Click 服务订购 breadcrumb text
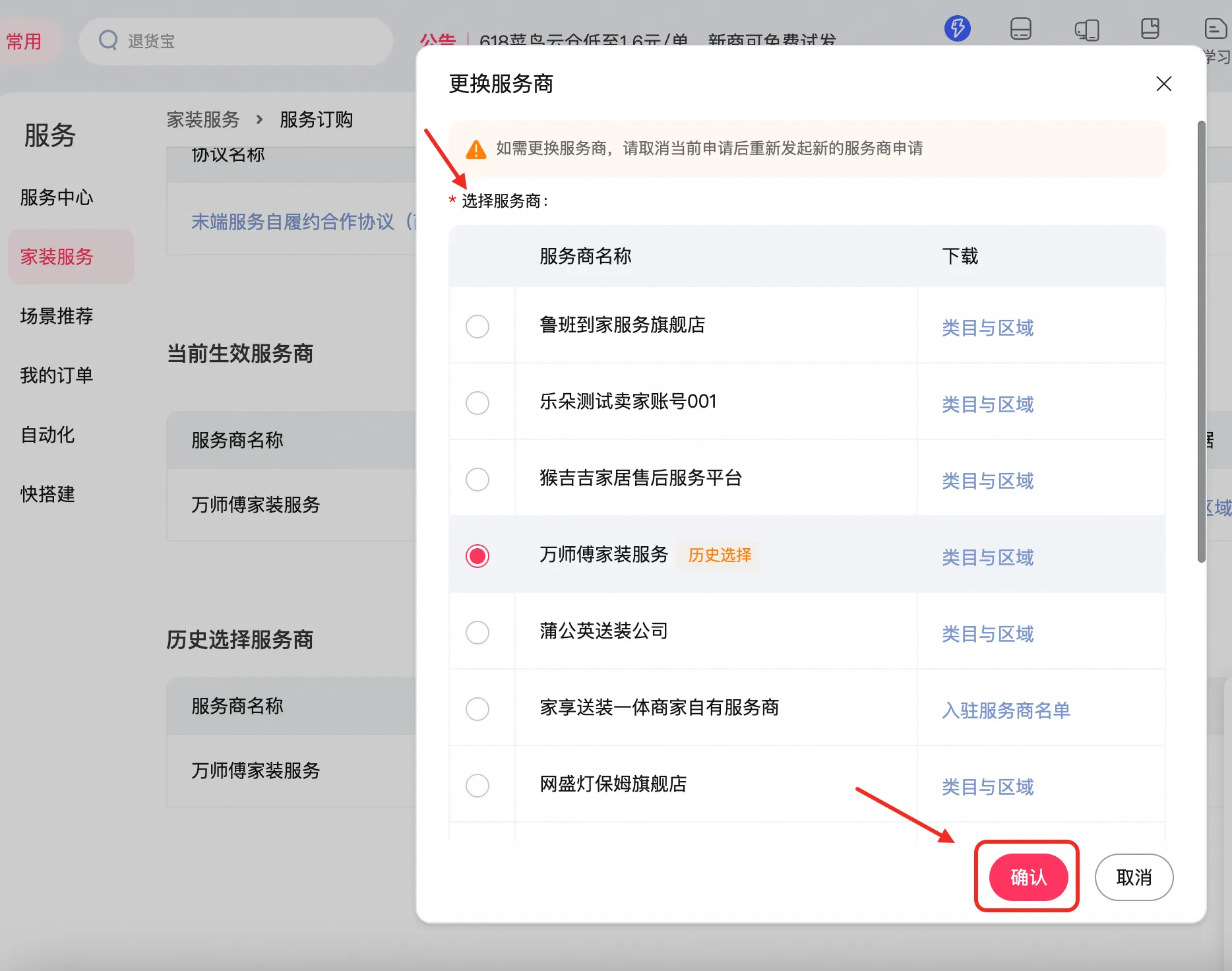This screenshot has width=1232, height=971. pyautogui.click(x=317, y=119)
